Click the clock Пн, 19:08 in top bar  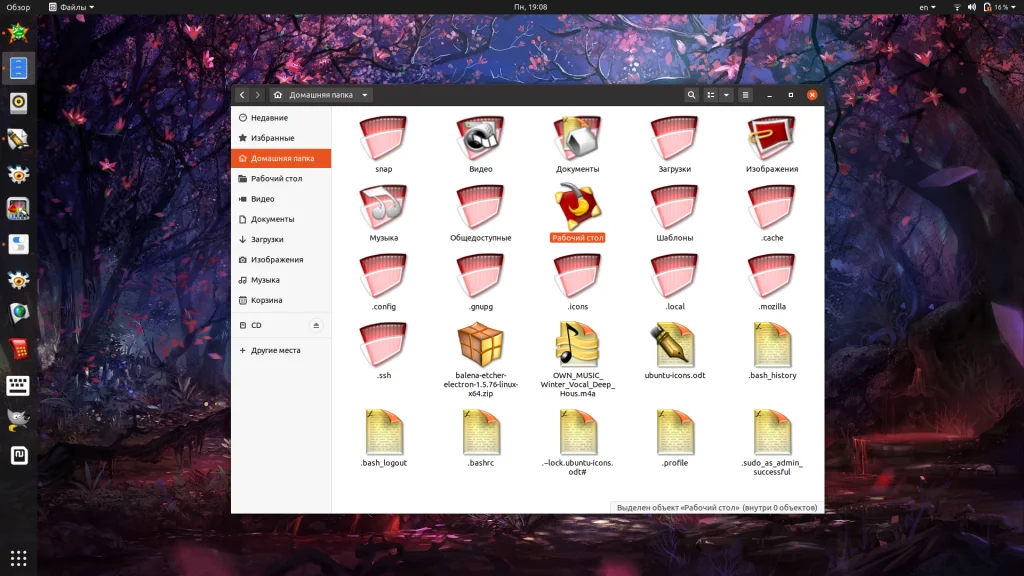point(530,7)
